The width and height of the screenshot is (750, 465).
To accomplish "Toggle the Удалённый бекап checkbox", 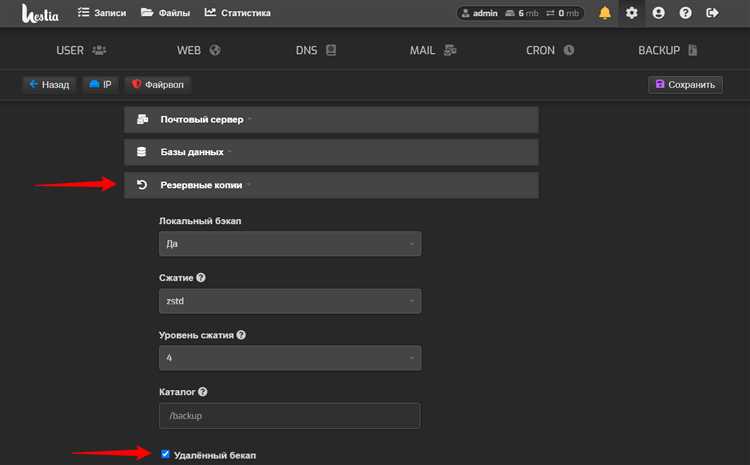I will (x=165, y=454).
